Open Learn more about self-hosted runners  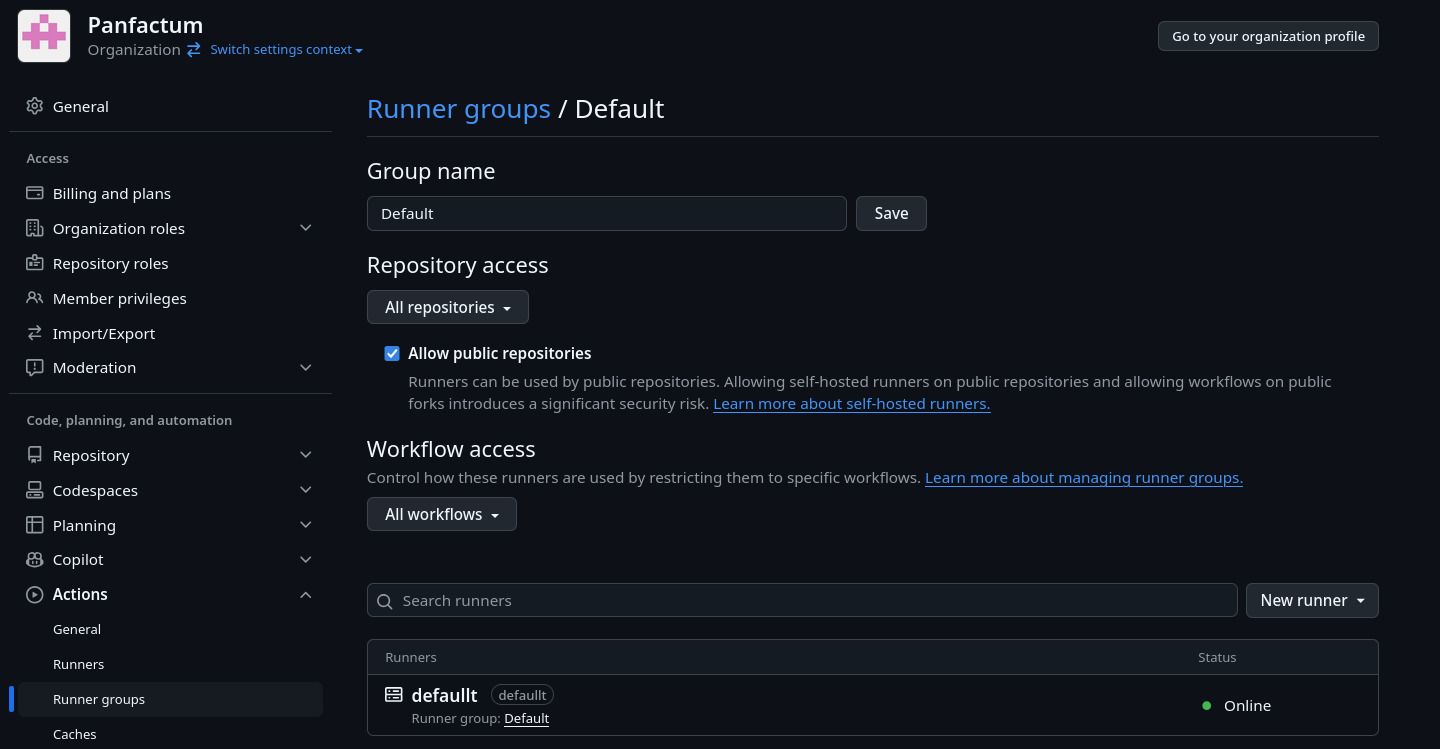[851, 403]
